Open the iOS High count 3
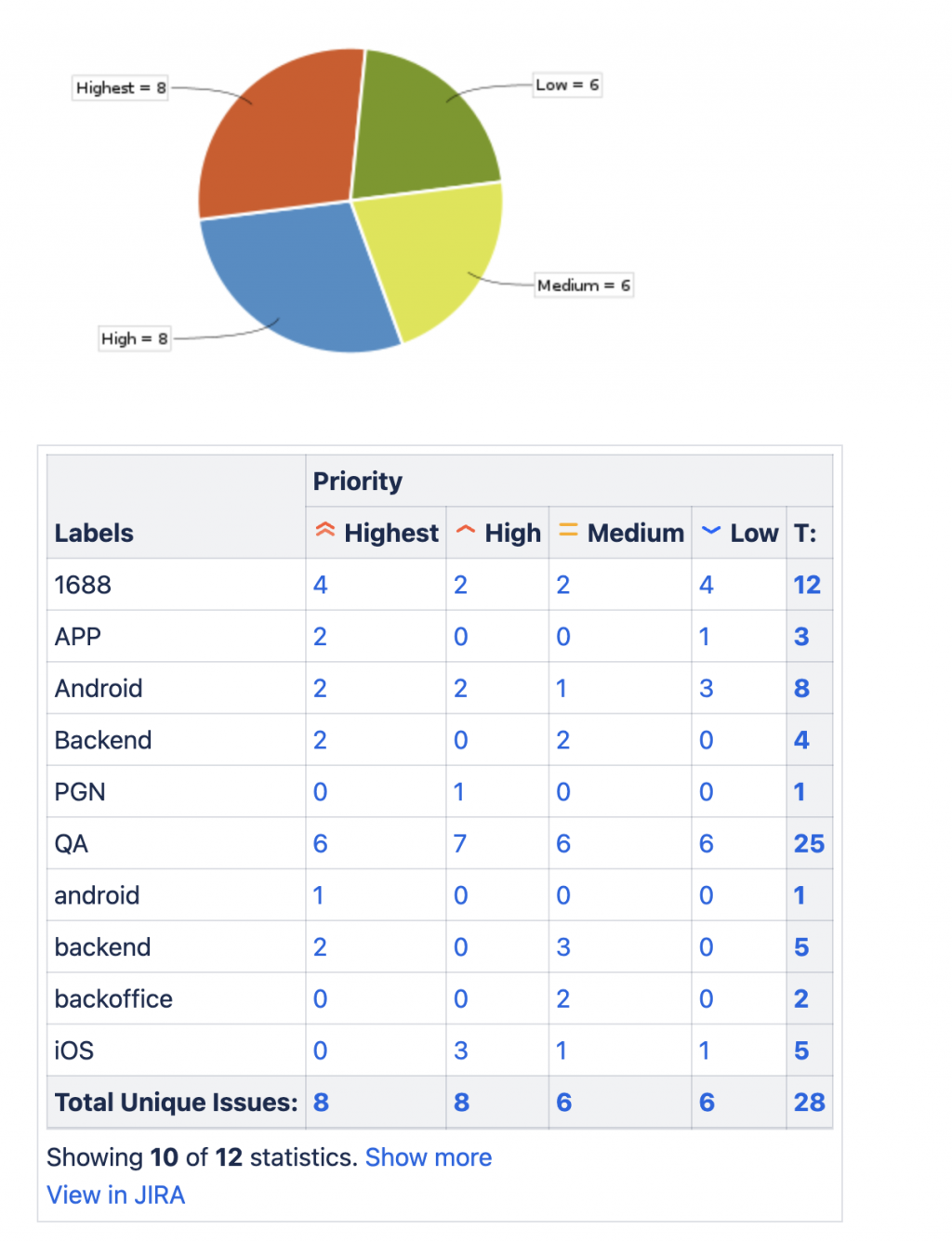 click(x=461, y=1051)
